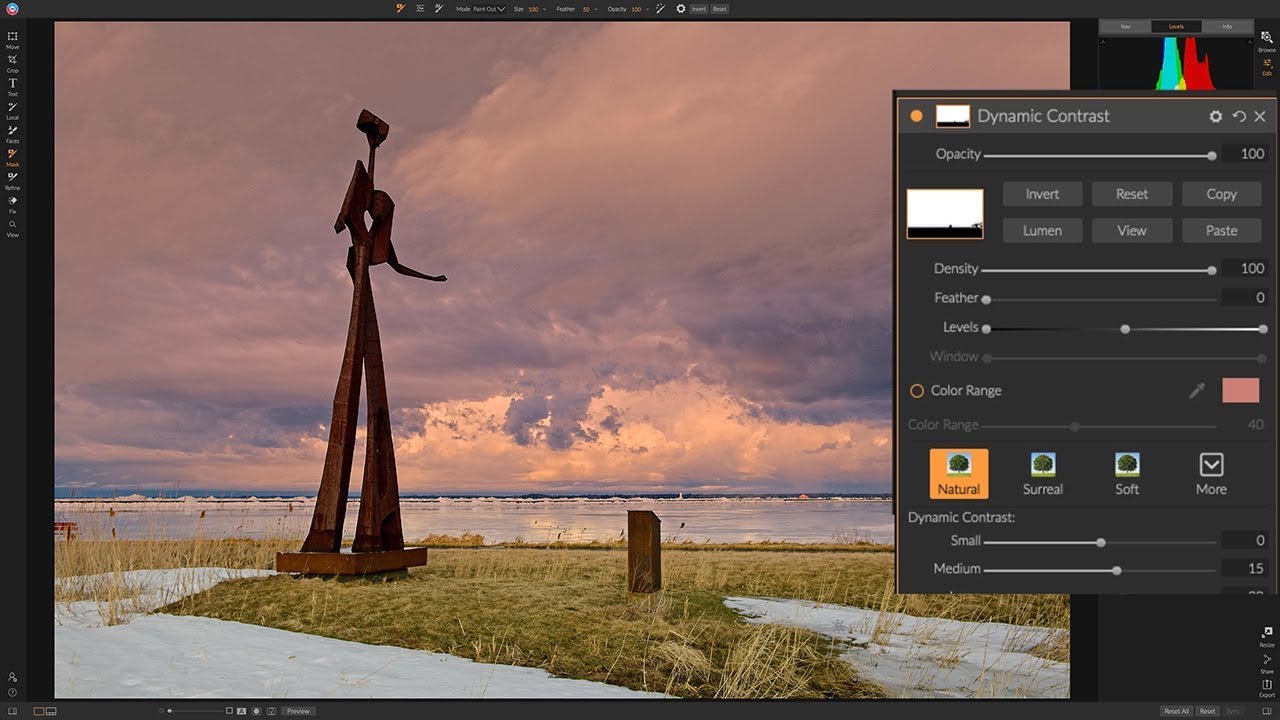Viewport: 1280px width, 720px height.
Task: Select the View zoom tool
Action: tap(12, 228)
